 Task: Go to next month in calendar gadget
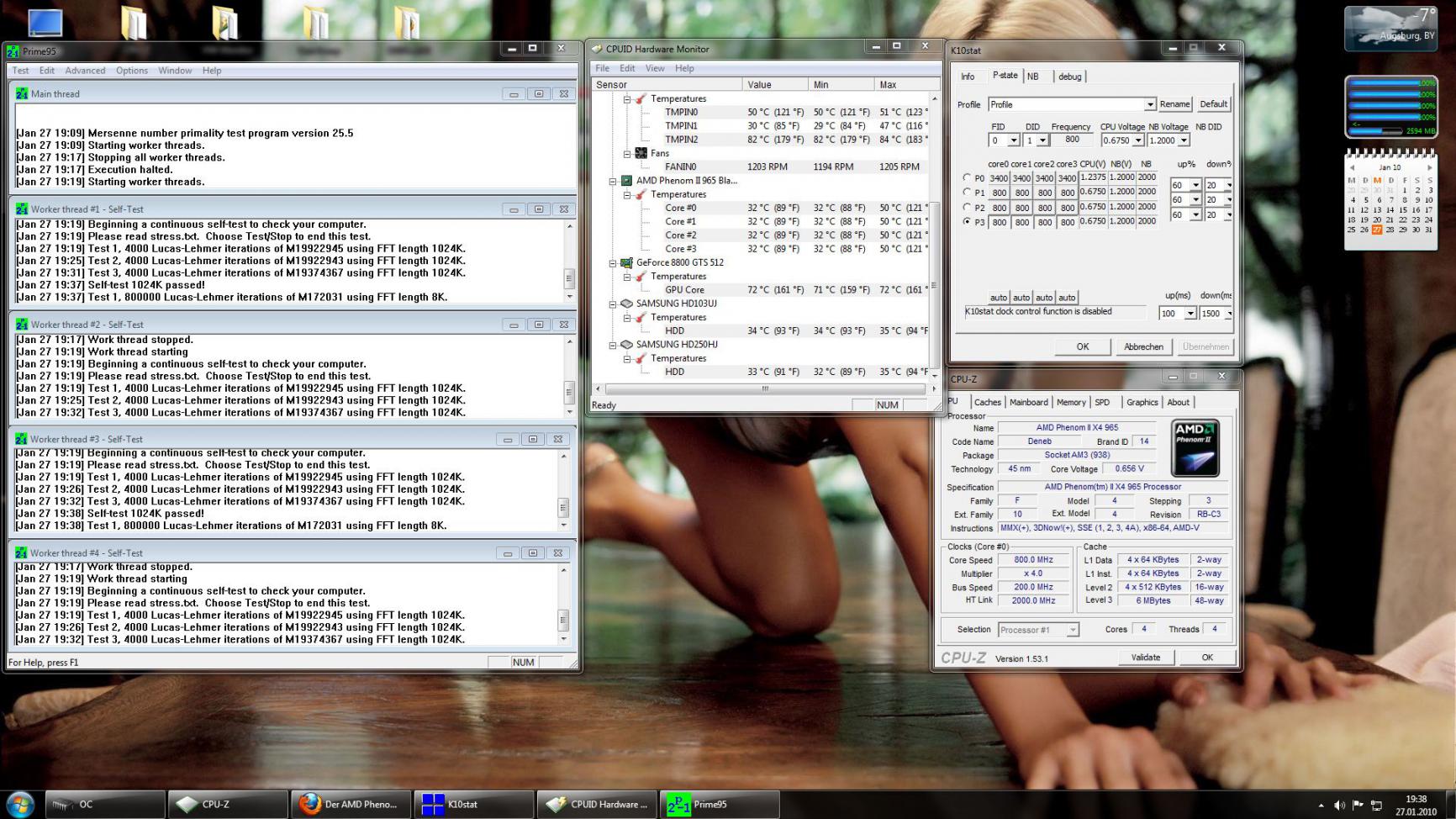[x=1429, y=168]
